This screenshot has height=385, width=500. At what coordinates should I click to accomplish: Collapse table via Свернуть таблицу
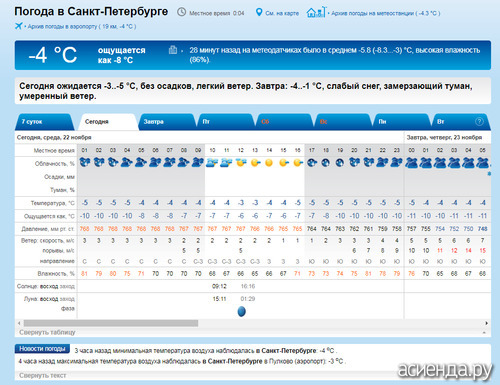pyautogui.click(x=47, y=332)
